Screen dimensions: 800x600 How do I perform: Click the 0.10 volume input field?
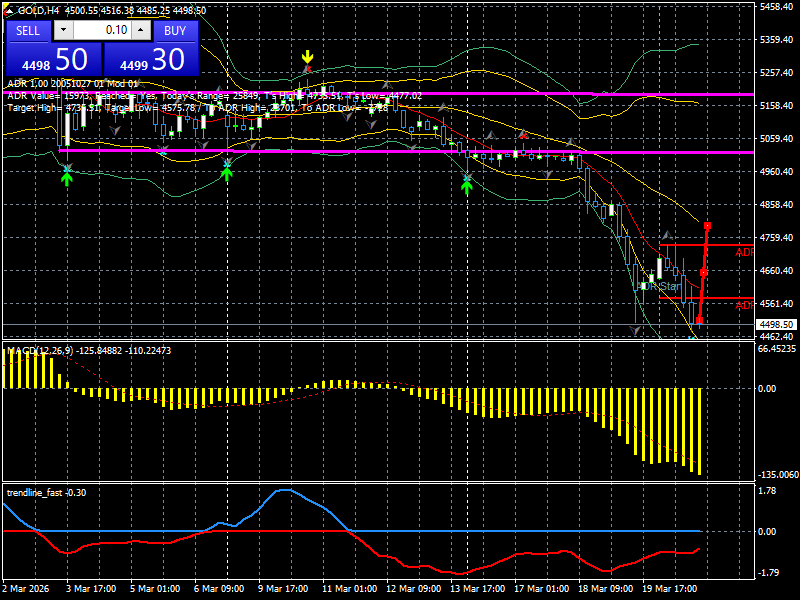102,30
